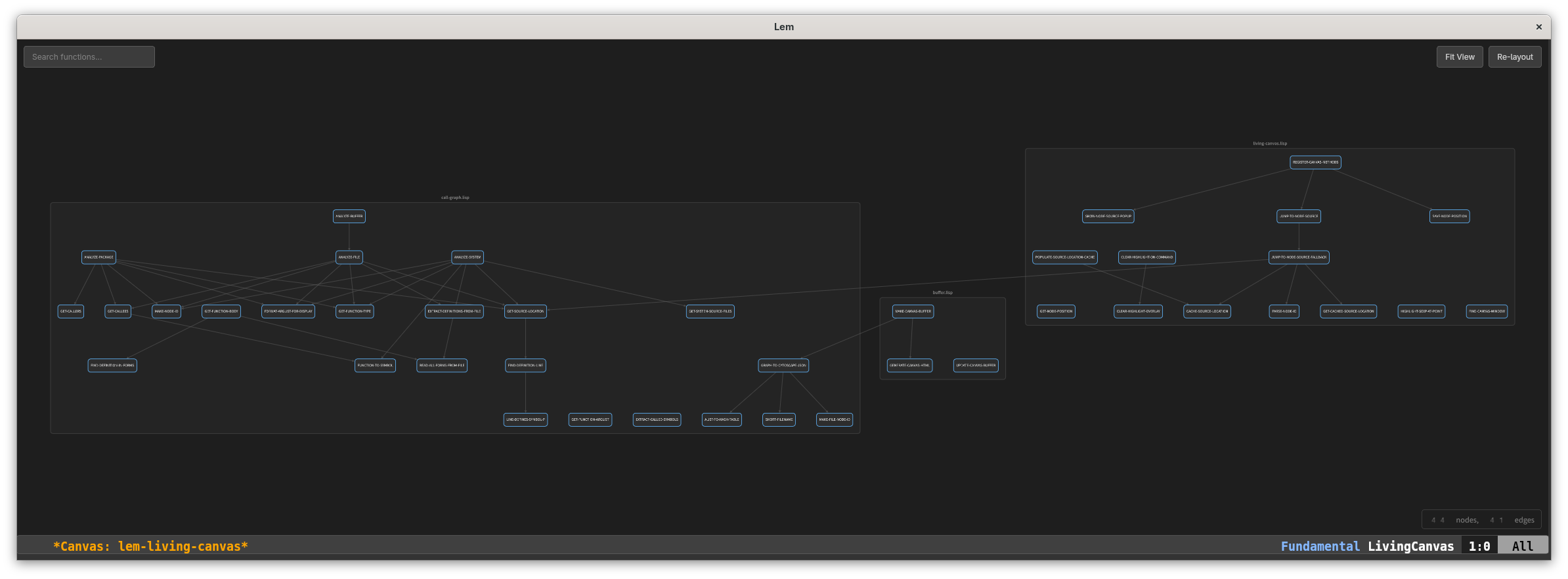Click the GRAPH-TO-CYTOSCAPE-JSON node
The width and height of the screenshot is (1568, 579).
(783, 366)
